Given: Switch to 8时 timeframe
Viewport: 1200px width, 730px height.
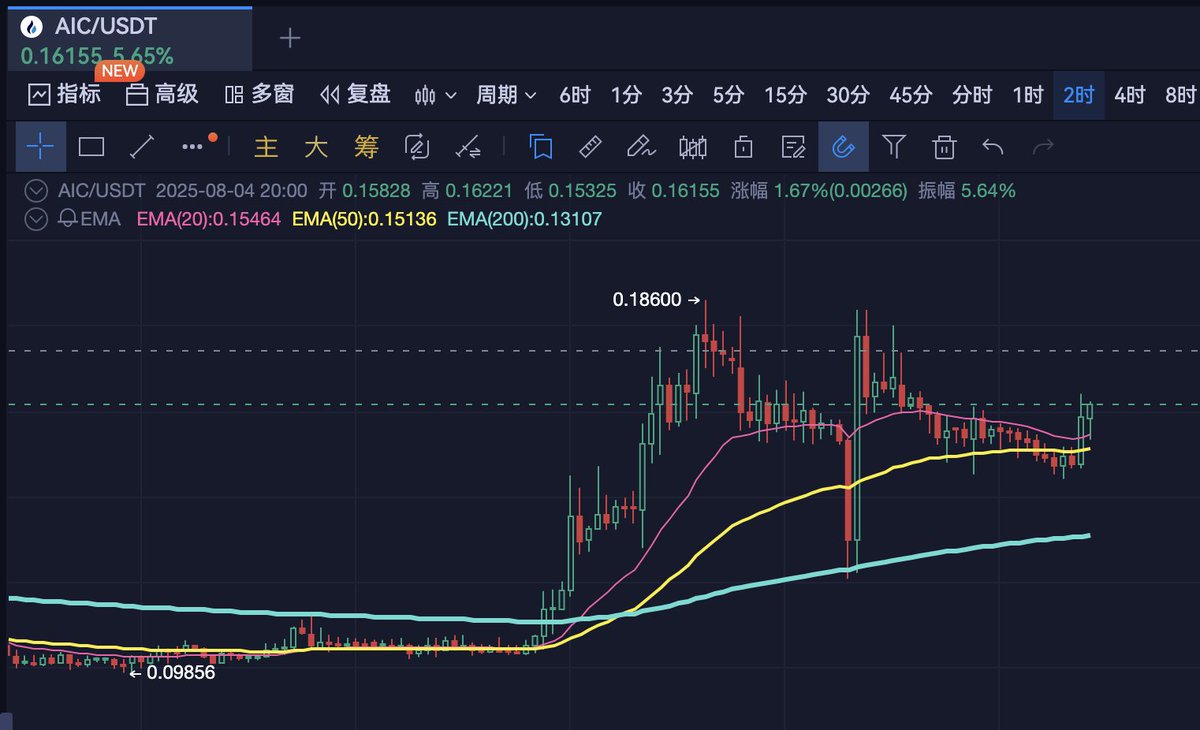Looking at the screenshot, I should 1181,95.
